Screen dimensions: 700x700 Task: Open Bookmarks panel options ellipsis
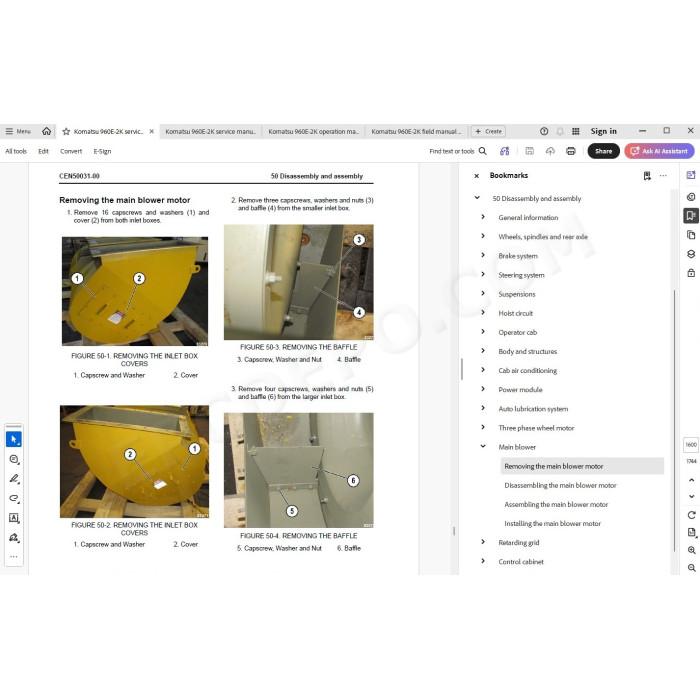tap(663, 176)
